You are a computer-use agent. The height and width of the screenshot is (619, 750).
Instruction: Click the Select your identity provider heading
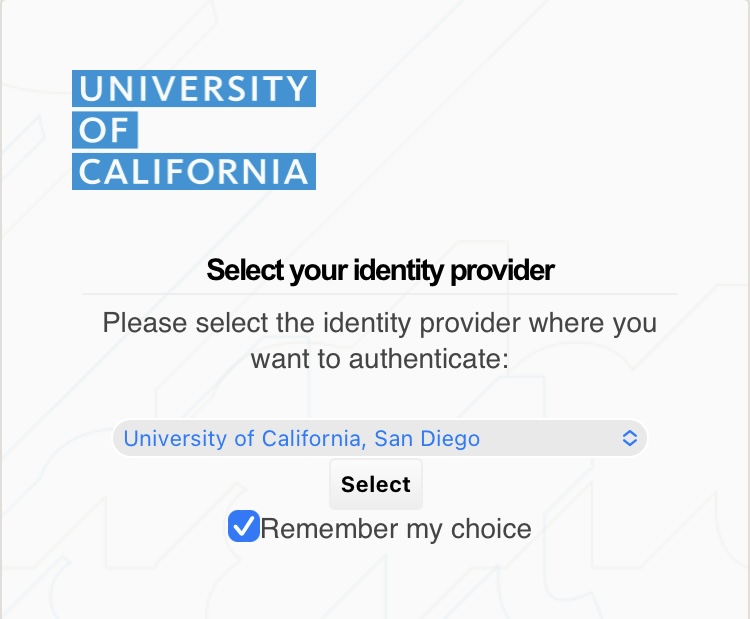(380, 270)
